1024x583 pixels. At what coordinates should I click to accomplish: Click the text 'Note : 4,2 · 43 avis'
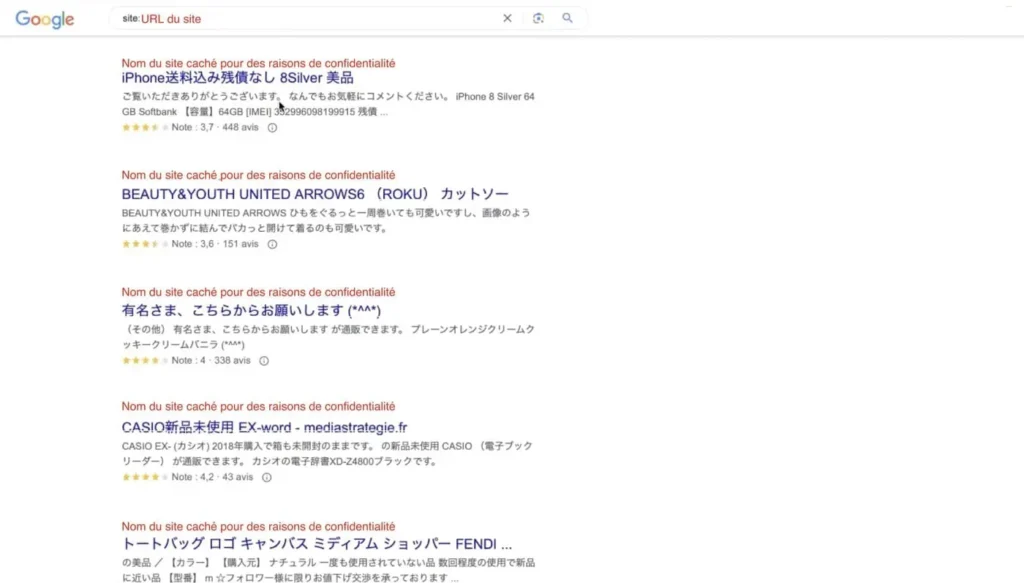coord(212,477)
